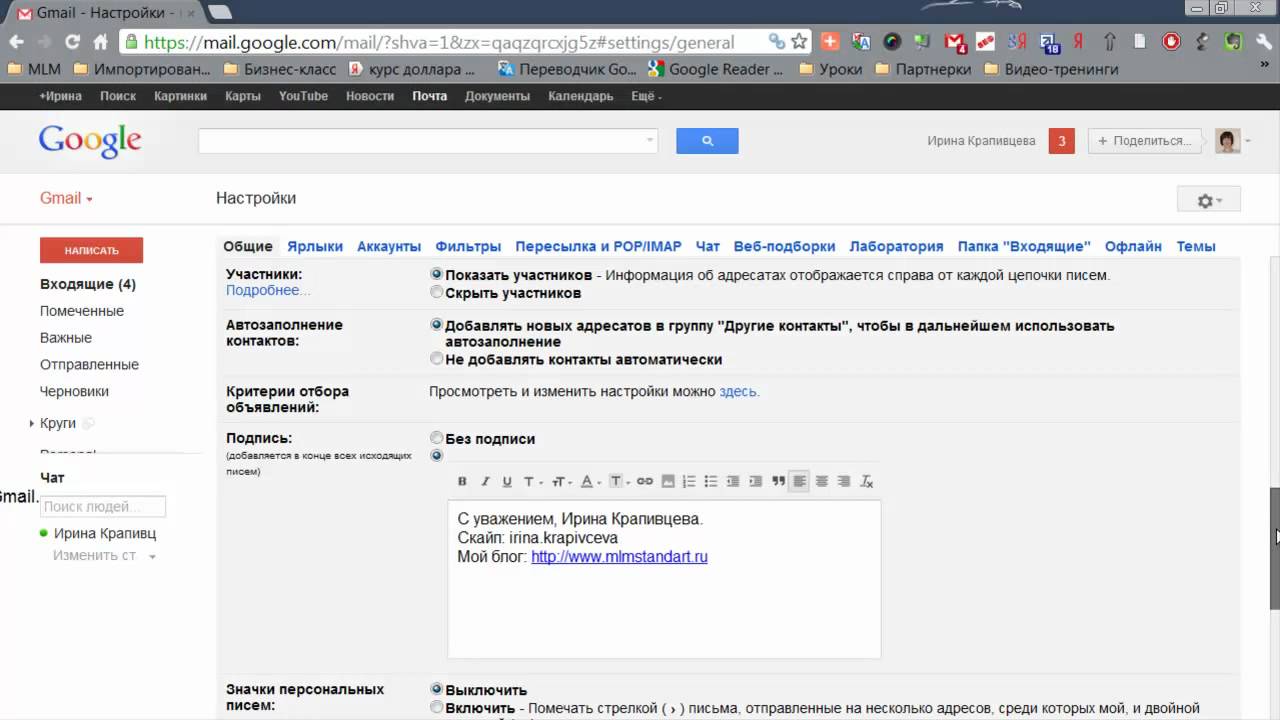Open the font family dropdown
This screenshot has height=720, width=1280.
click(x=532, y=481)
